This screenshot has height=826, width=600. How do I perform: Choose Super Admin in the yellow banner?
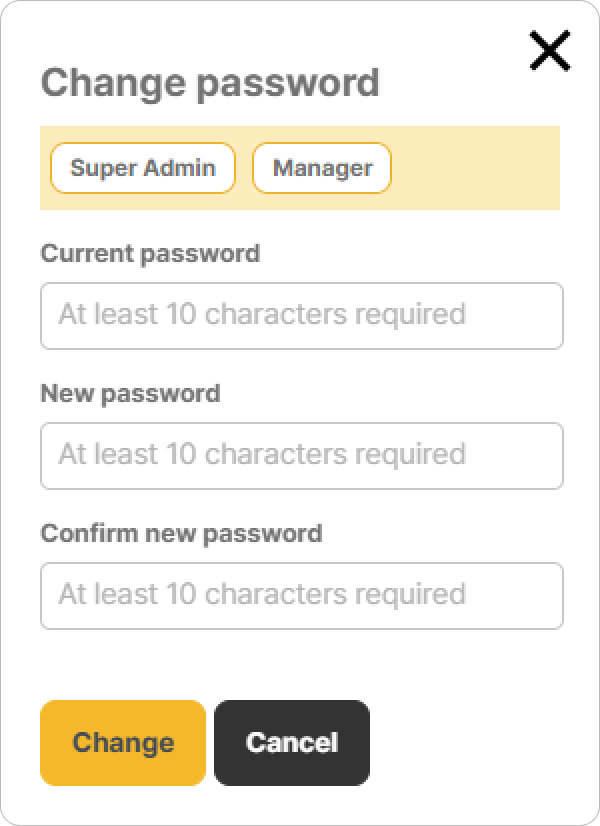point(143,168)
